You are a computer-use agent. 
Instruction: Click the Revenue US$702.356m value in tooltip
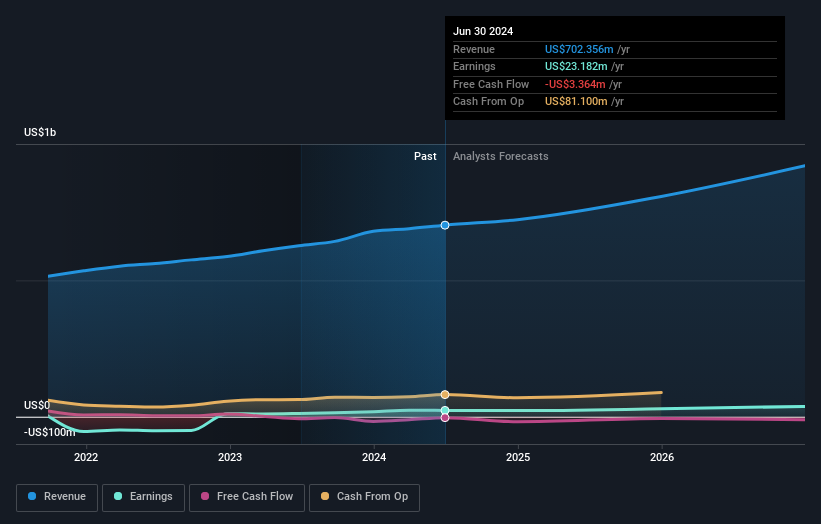(579, 49)
